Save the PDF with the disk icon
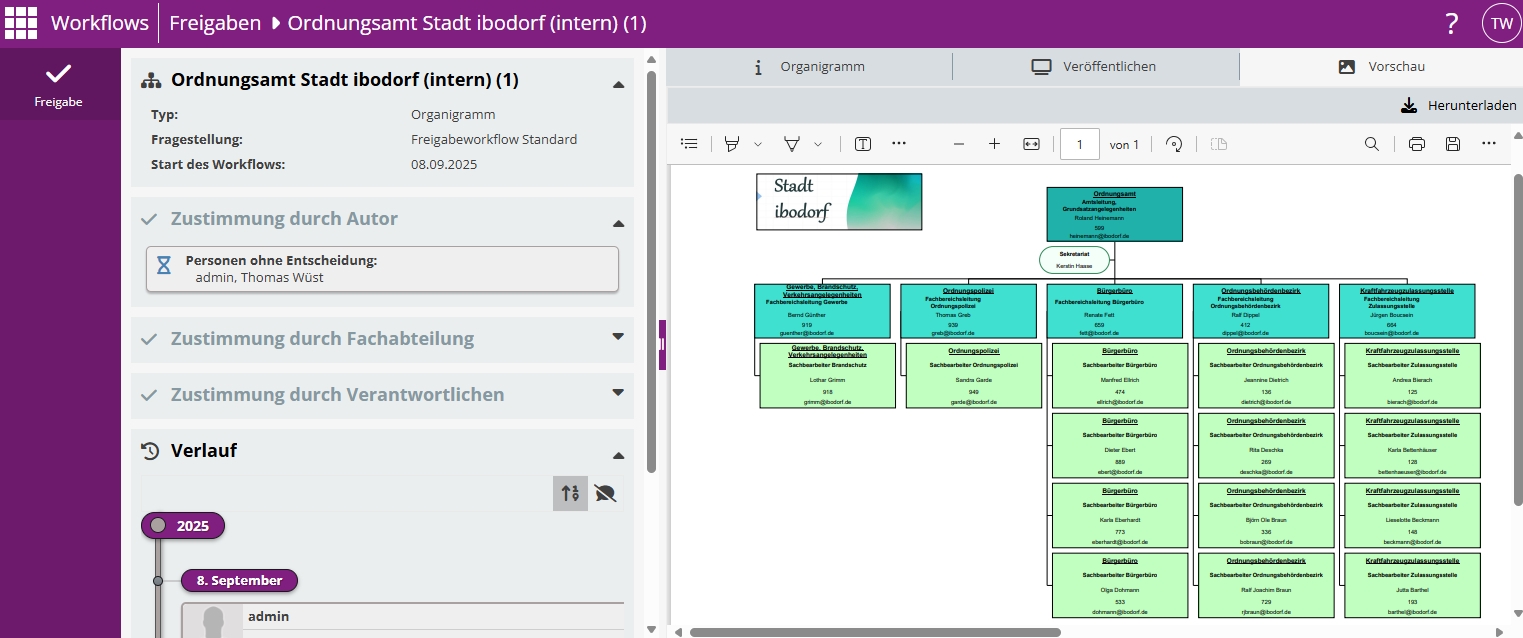Viewport: 1523px width, 638px height. [1453, 144]
